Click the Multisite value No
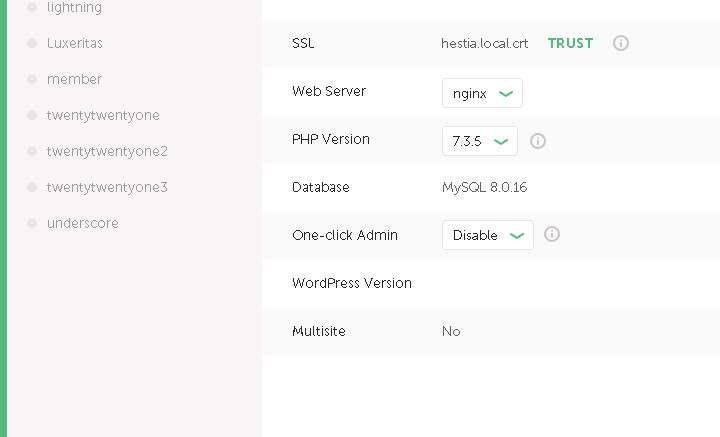This screenshot has height=437, width=720. point(451,331)
